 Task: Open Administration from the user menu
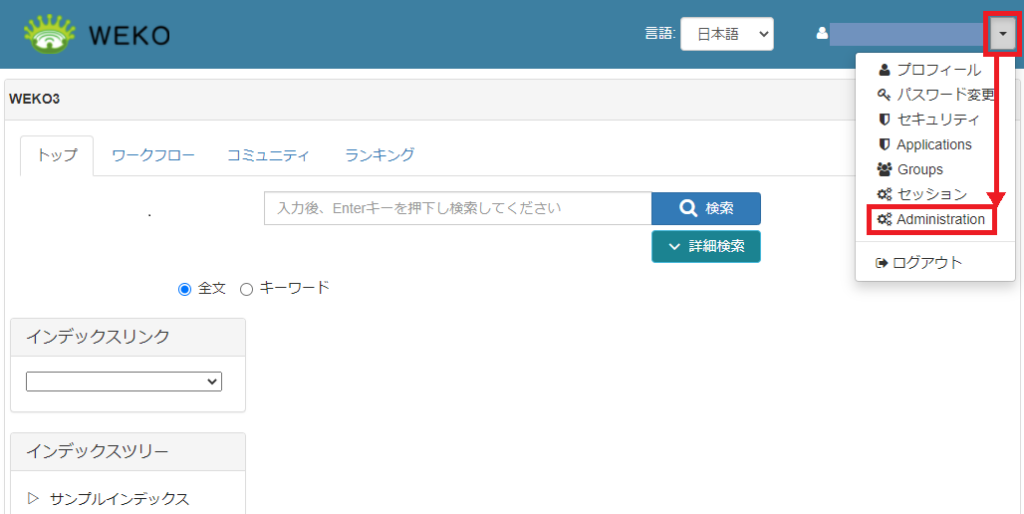click(939, 219)
